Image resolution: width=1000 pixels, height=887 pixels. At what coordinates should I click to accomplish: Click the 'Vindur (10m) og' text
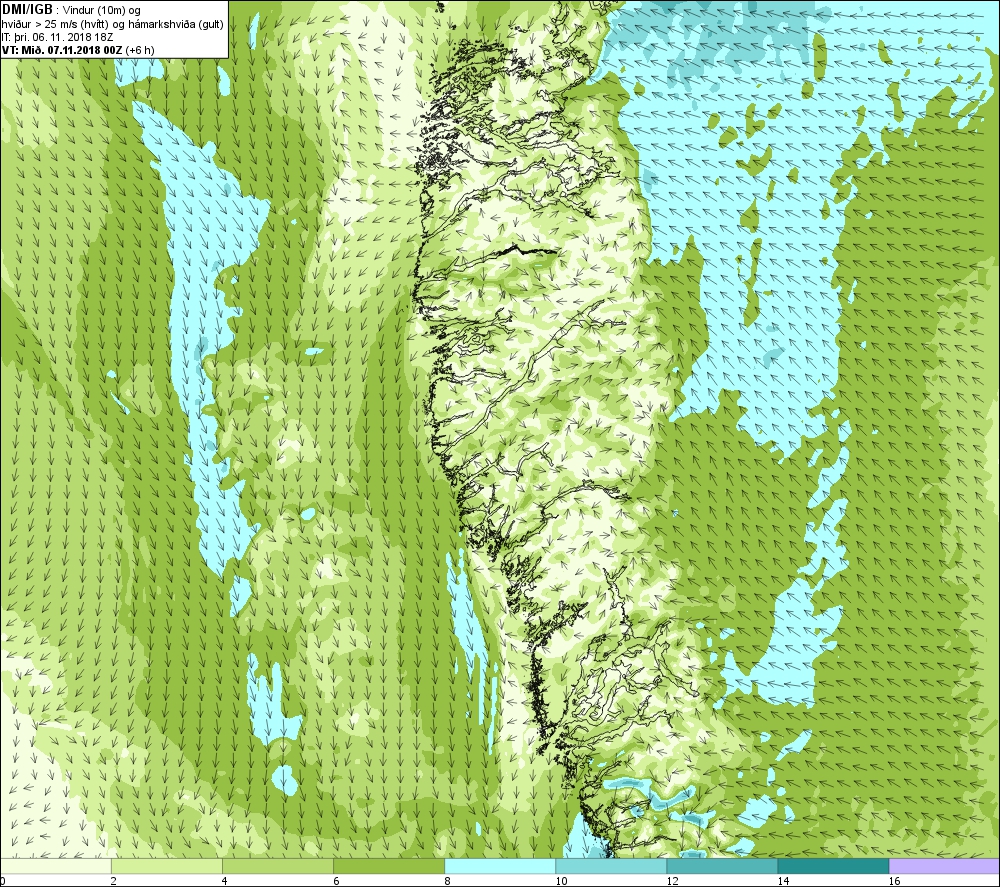click(102, 11)
